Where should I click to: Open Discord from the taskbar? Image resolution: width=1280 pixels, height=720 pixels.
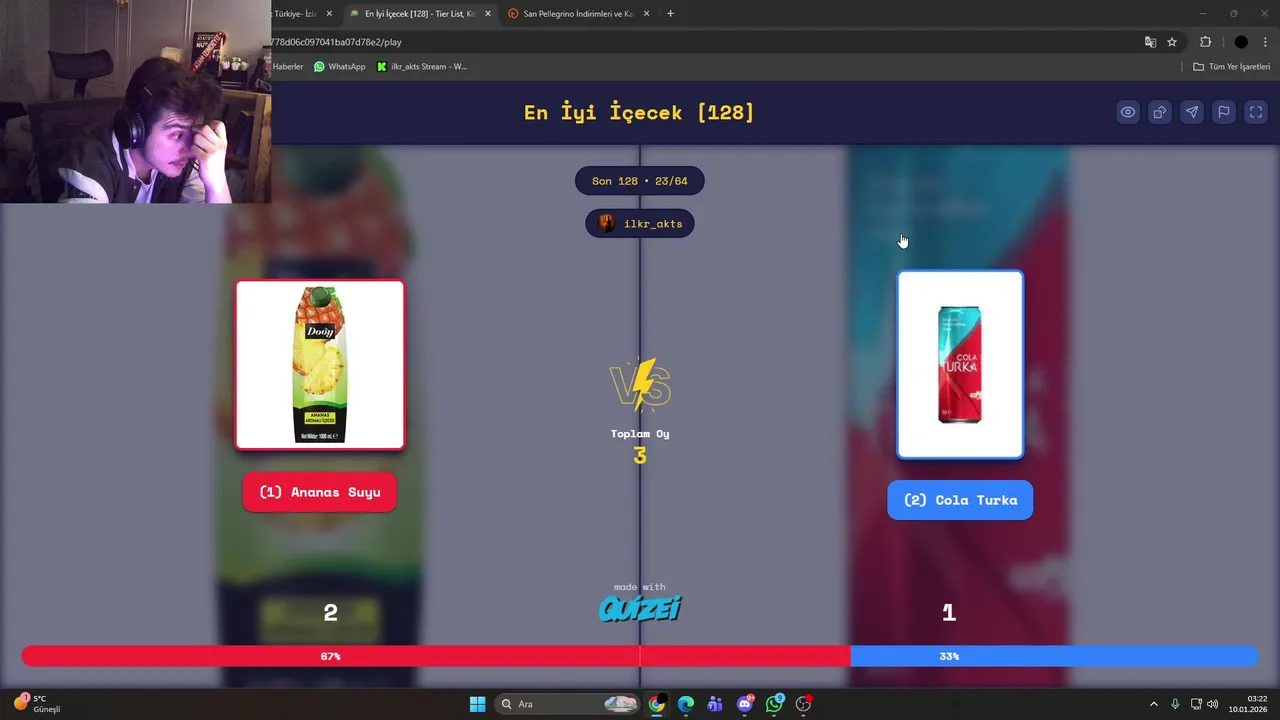click(x=745, y=704)
